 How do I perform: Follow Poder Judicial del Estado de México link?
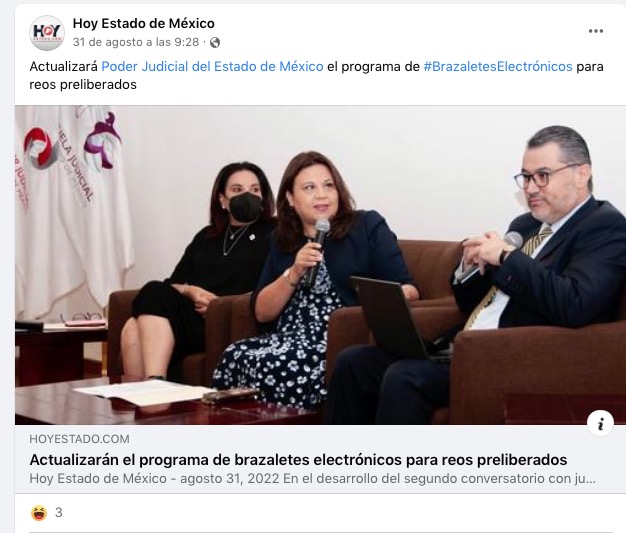212,66
